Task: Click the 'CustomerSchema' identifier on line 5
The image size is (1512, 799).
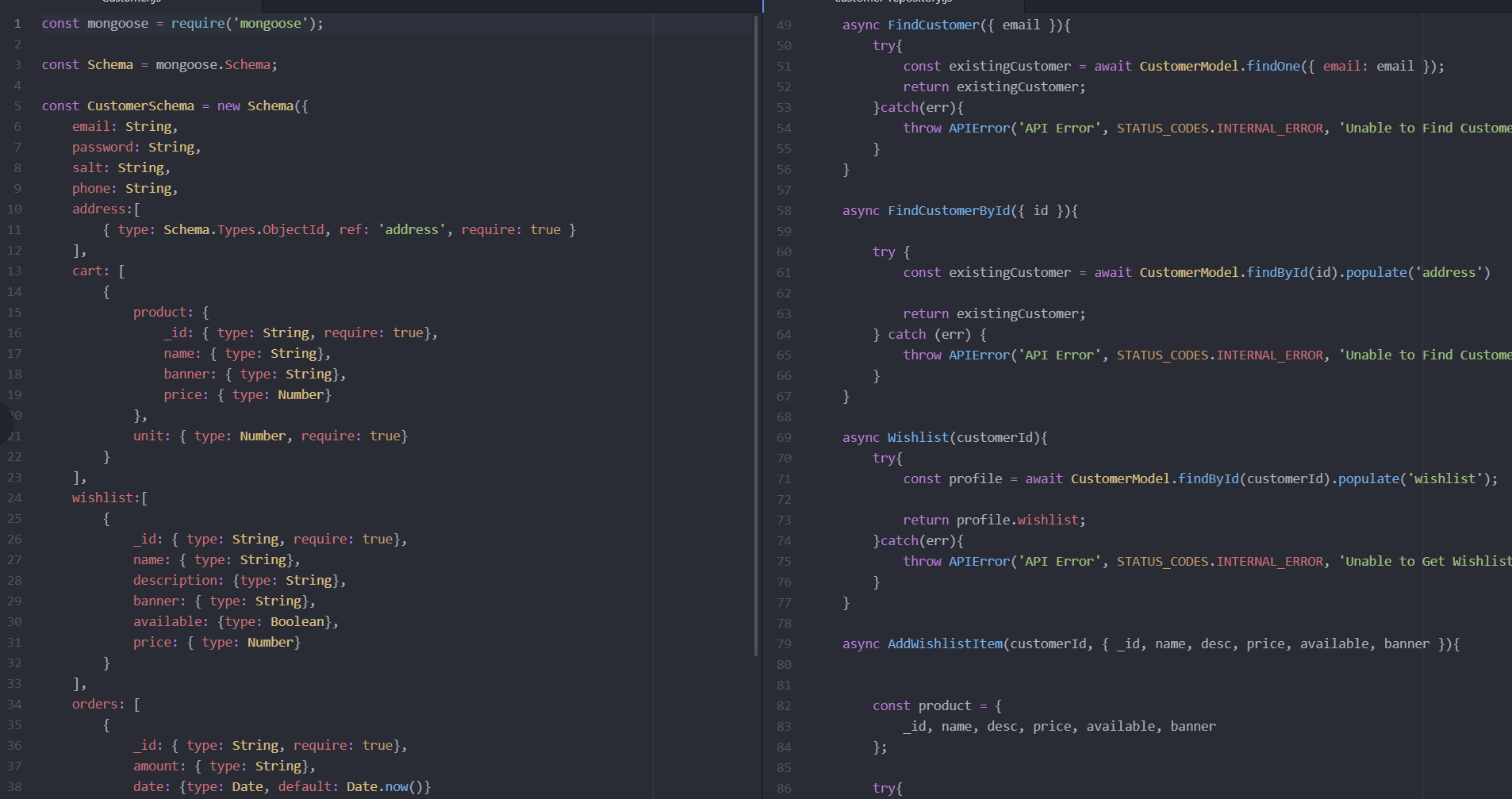Action: (140, 106)
